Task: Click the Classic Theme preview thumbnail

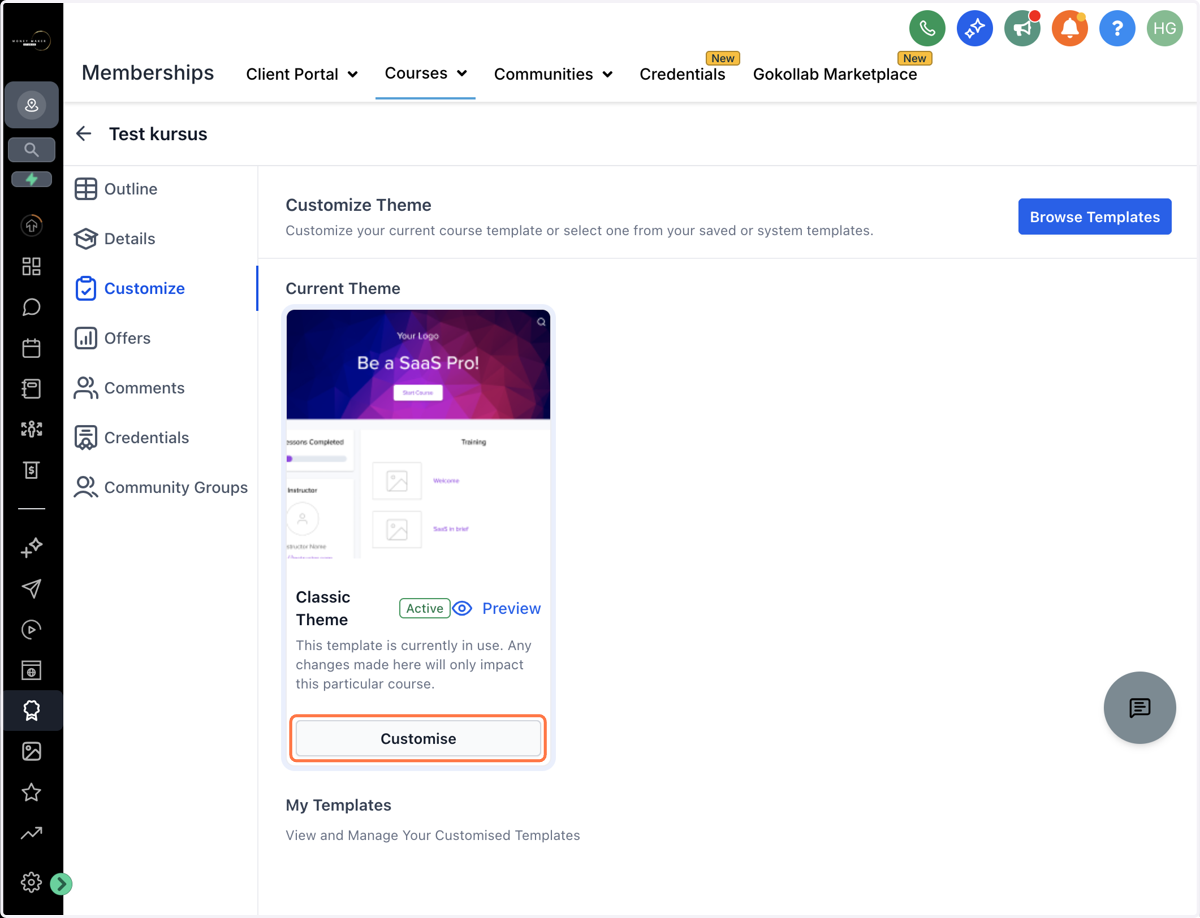Action: (418, 434)
